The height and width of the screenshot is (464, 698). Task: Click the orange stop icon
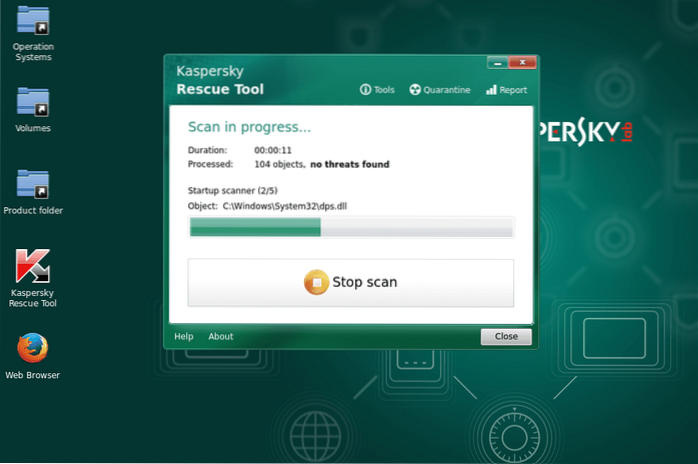click(316, 282)
